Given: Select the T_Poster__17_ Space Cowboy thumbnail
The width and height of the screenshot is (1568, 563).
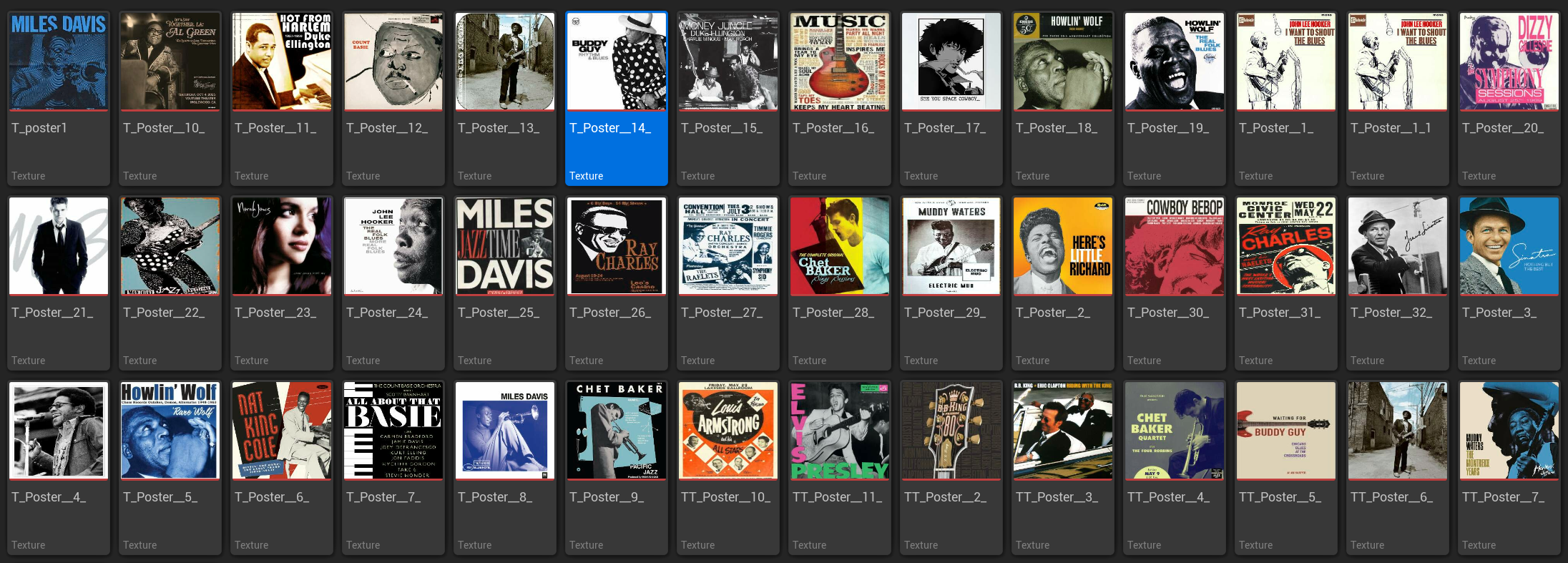Looking at the screenshot, I should pyautogui.click(x=951, y=62).
